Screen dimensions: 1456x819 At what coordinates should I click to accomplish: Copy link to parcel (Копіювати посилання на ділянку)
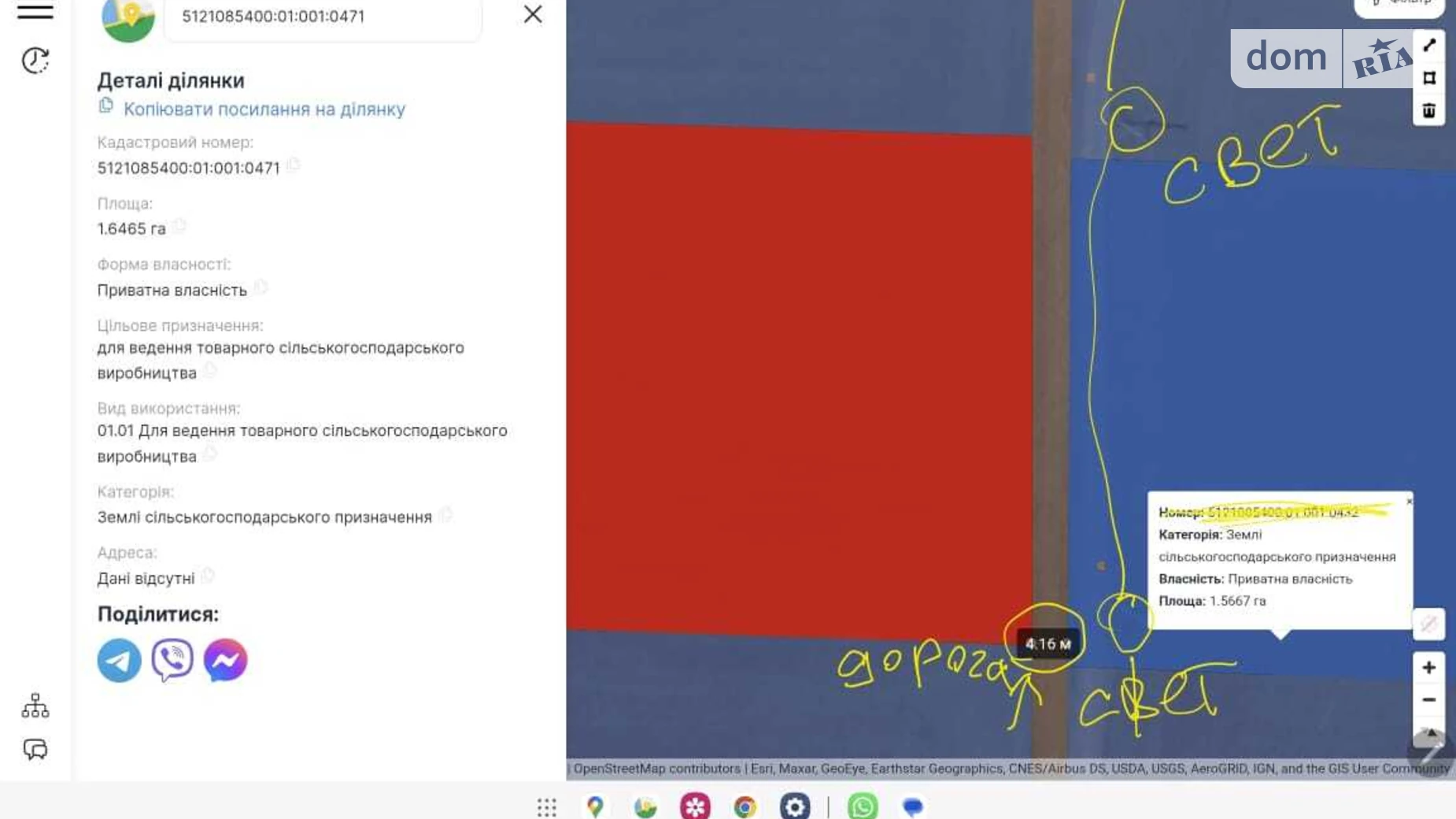click(264, 109)
